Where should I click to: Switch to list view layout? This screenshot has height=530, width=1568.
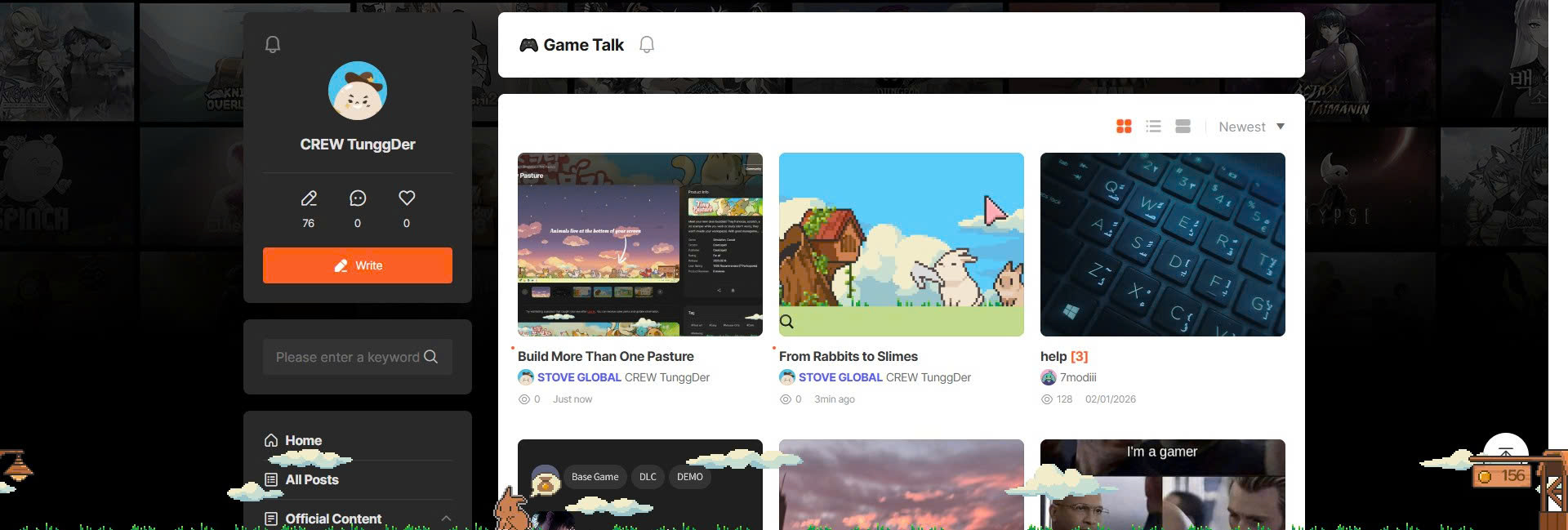click(x=1153, y=126)
